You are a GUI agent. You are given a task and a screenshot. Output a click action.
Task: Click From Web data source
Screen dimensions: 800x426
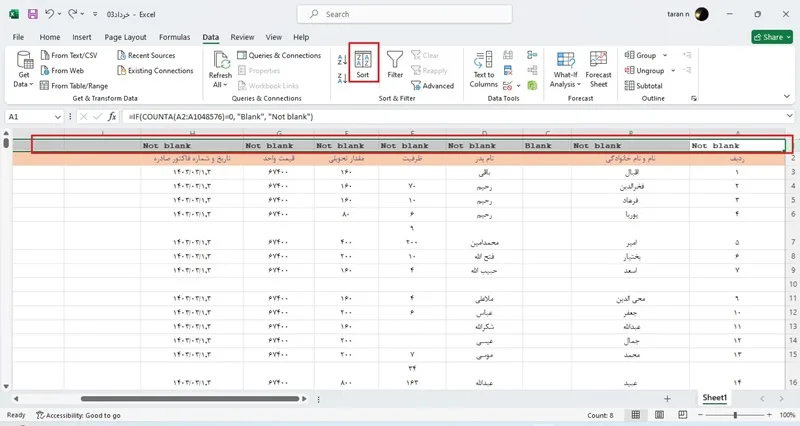(x=62, y=70)
